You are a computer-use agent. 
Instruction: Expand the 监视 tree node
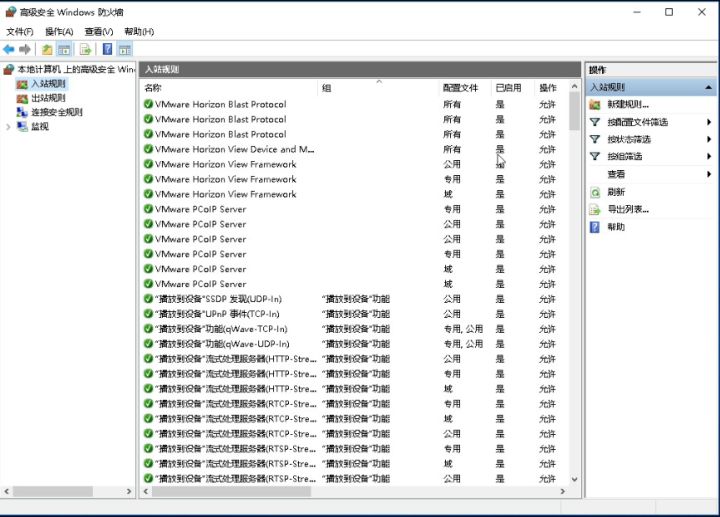(x=8, y=127)
